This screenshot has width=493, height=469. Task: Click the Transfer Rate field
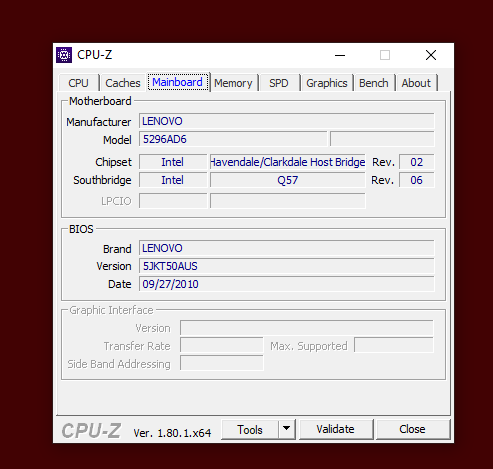click(x=222, y=345)
